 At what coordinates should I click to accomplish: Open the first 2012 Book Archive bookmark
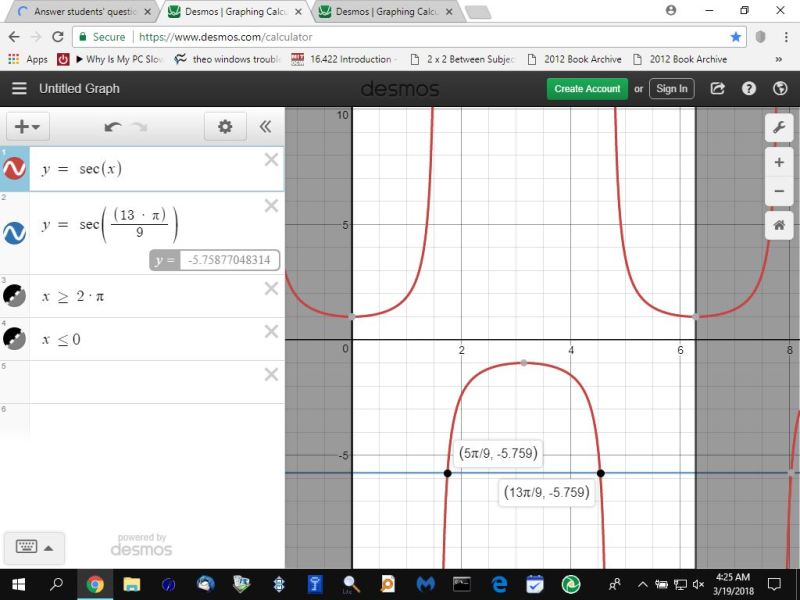(x=574, y=59)
